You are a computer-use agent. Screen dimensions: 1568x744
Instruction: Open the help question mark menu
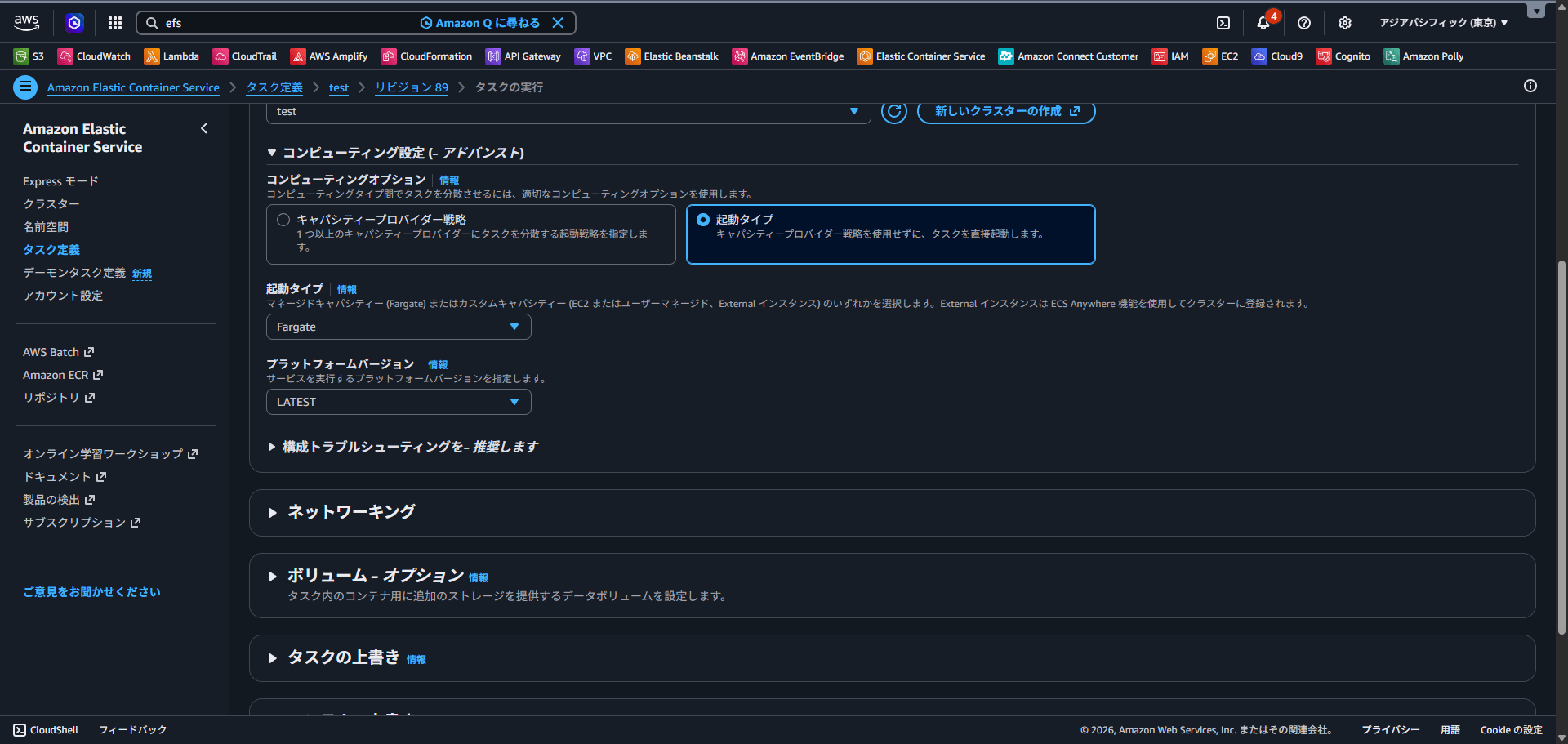click(1304, 23)
